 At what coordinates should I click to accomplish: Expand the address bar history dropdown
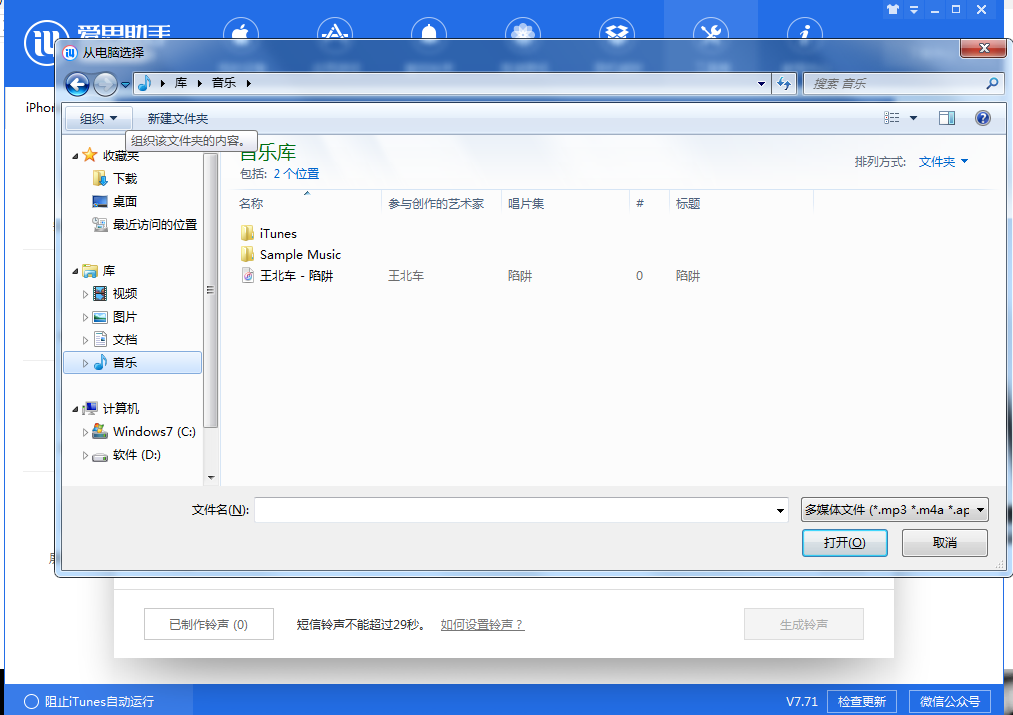tap(761, 83)
